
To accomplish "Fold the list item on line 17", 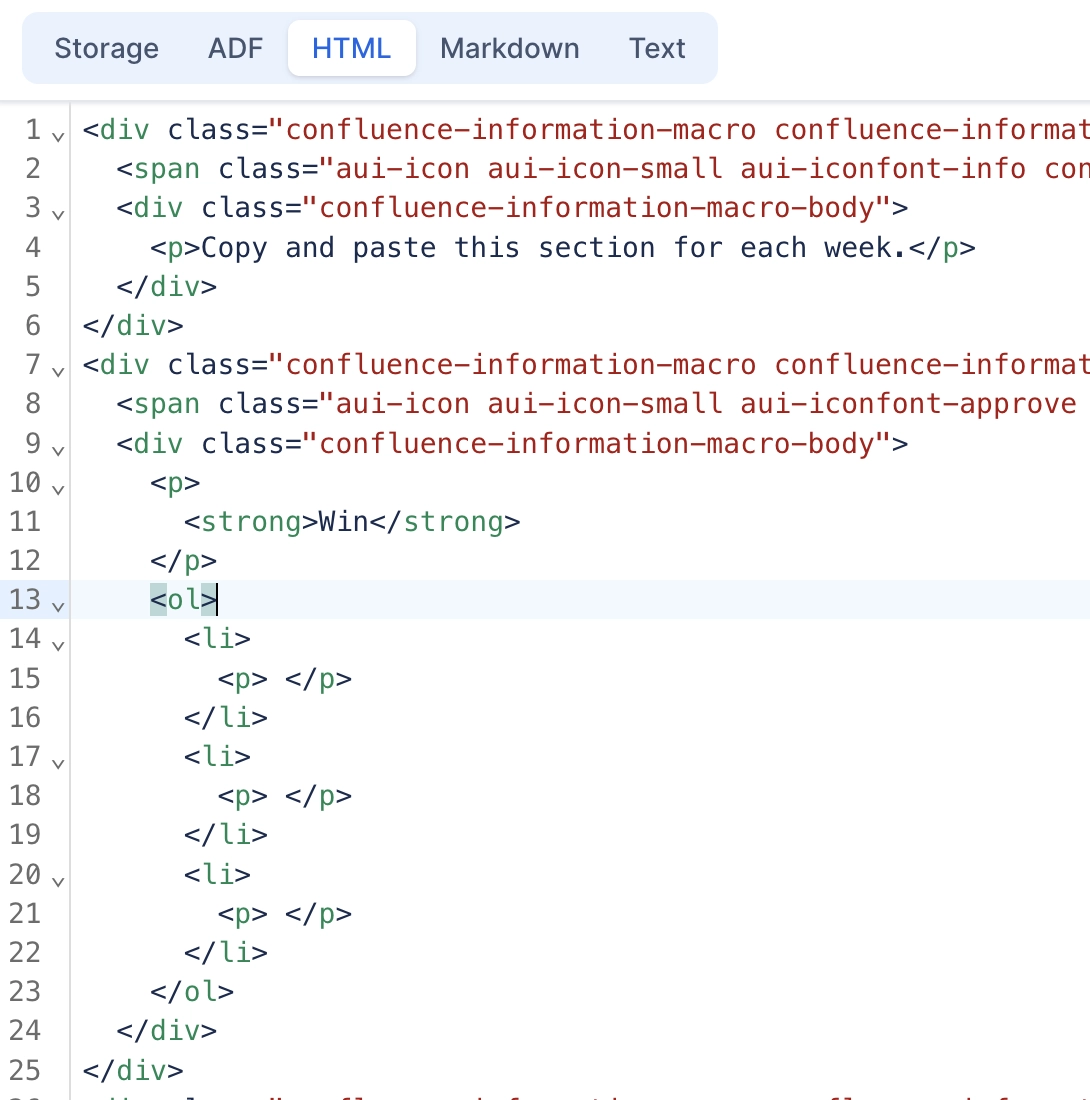I will coord(58,762).
